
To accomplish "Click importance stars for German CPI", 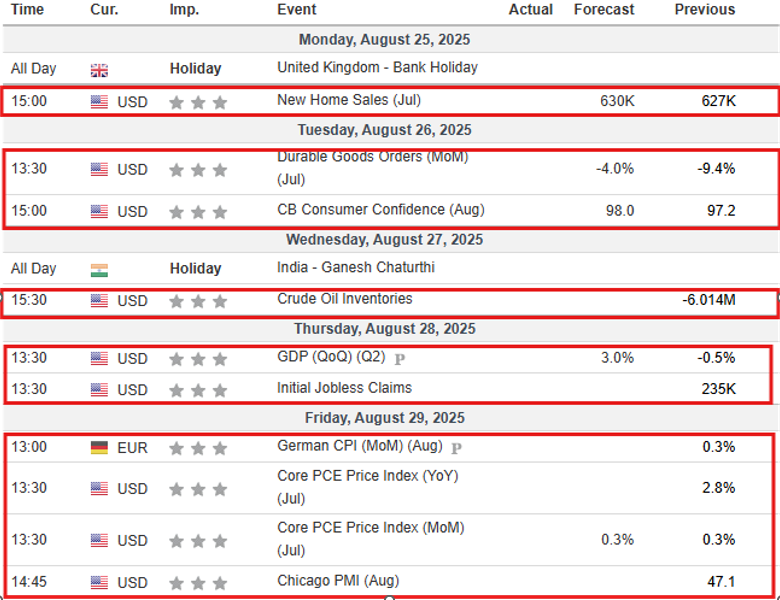I will coord(198,448).
